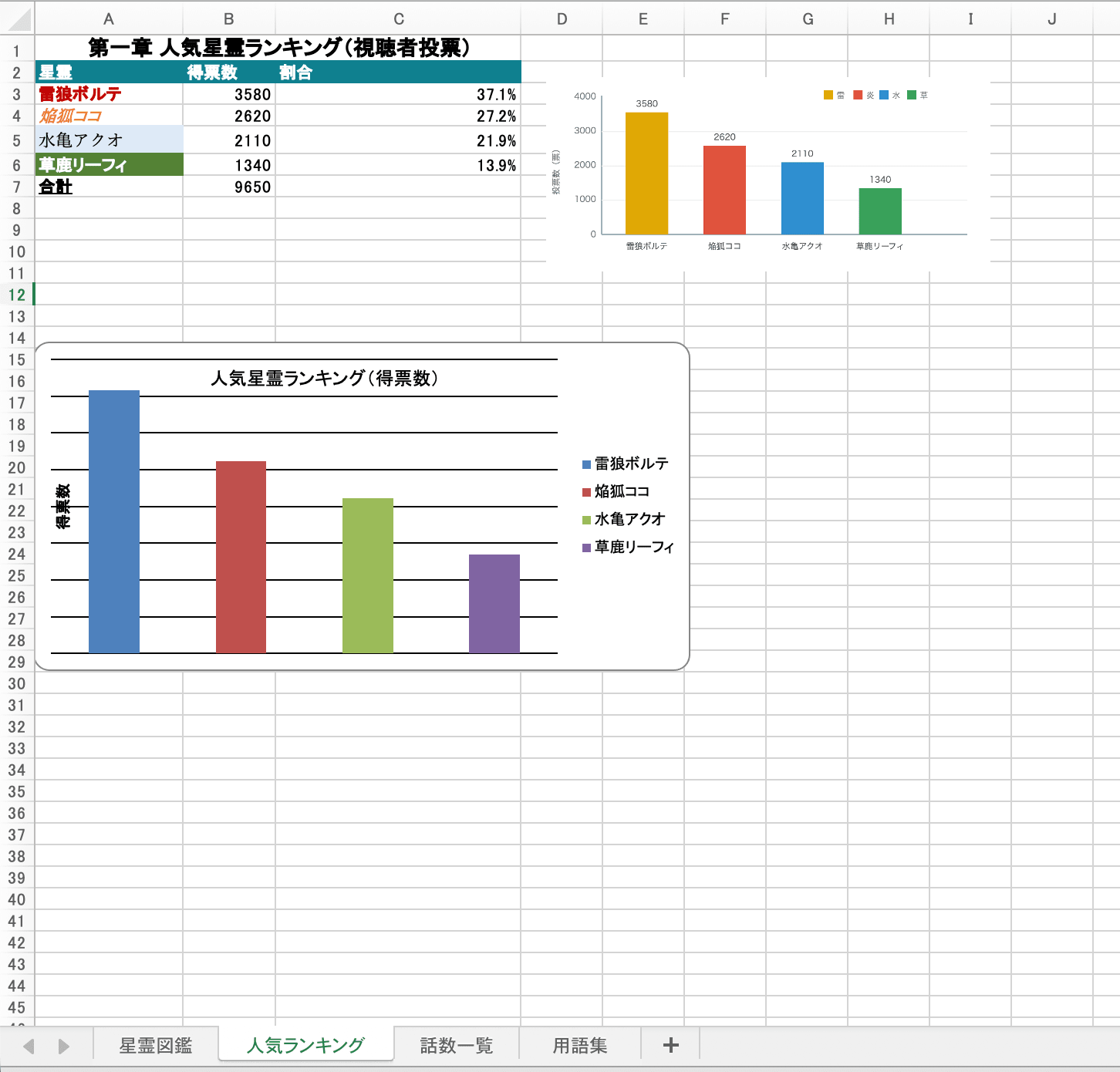Click the yellow 雷 legend swatch in small chart
This screenshot has height=1072, width=1120.
coord(828,95)
